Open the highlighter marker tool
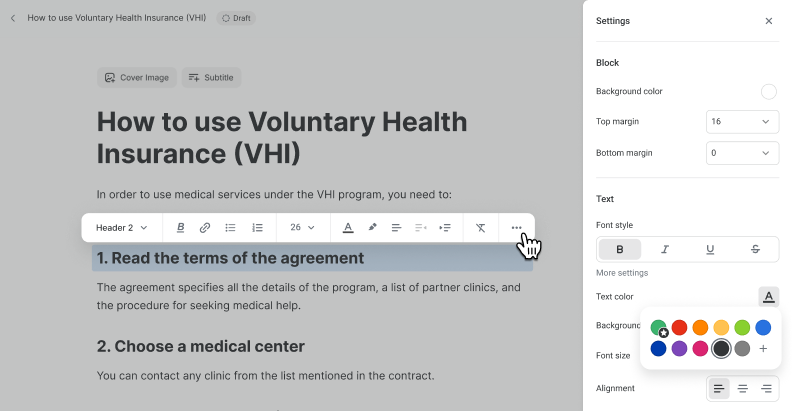Viewport: 792px width, 411px height. pyautogui.click(x=372, y=227)
